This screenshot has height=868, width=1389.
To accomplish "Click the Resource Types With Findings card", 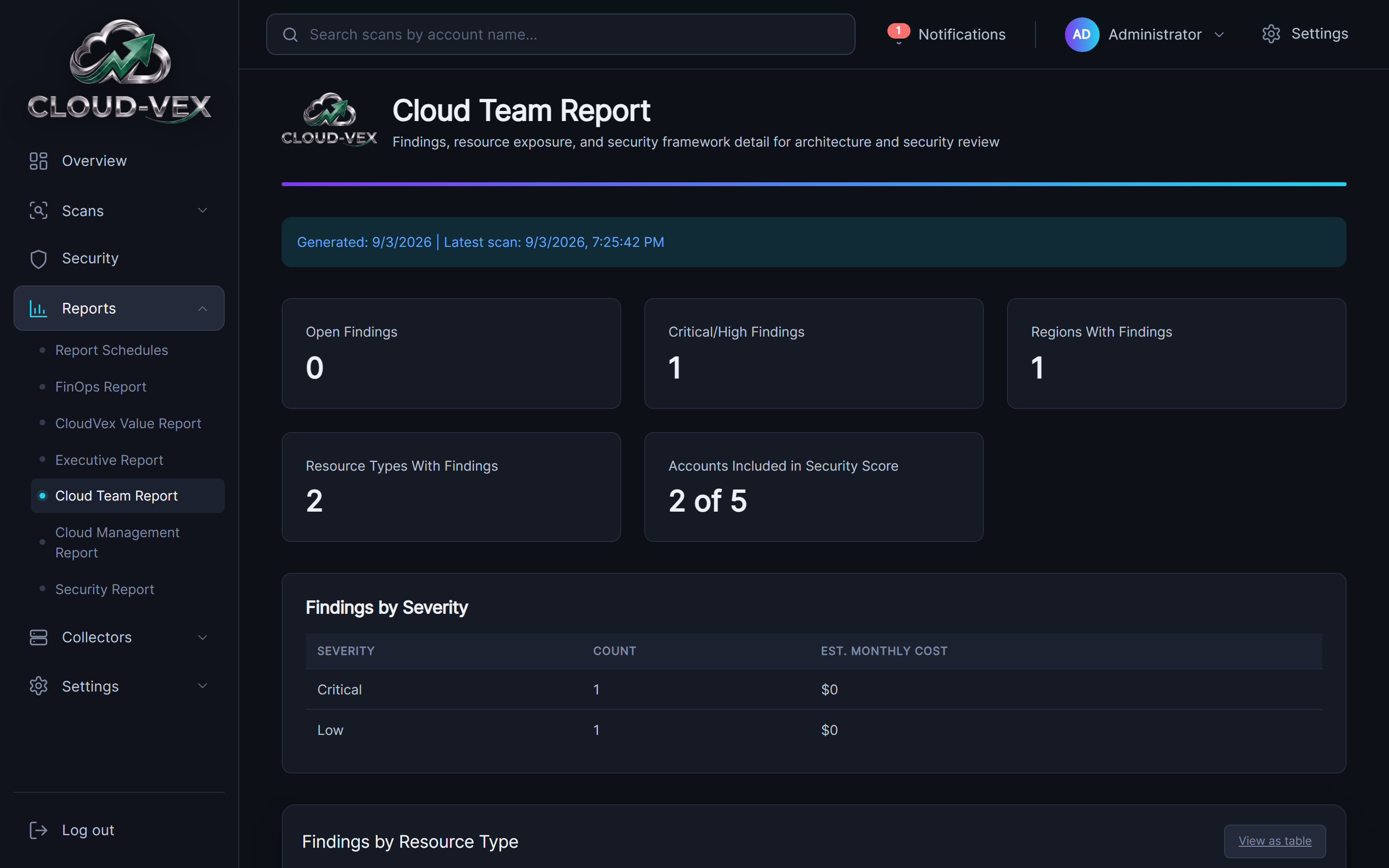I will click(451, 487).
